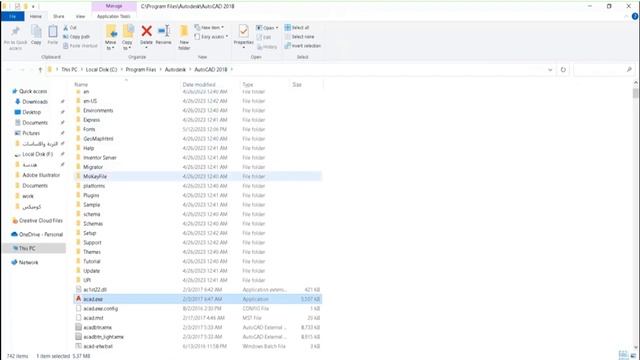
Task: Click the Edit ribbon command
Action: pos(264,37)
